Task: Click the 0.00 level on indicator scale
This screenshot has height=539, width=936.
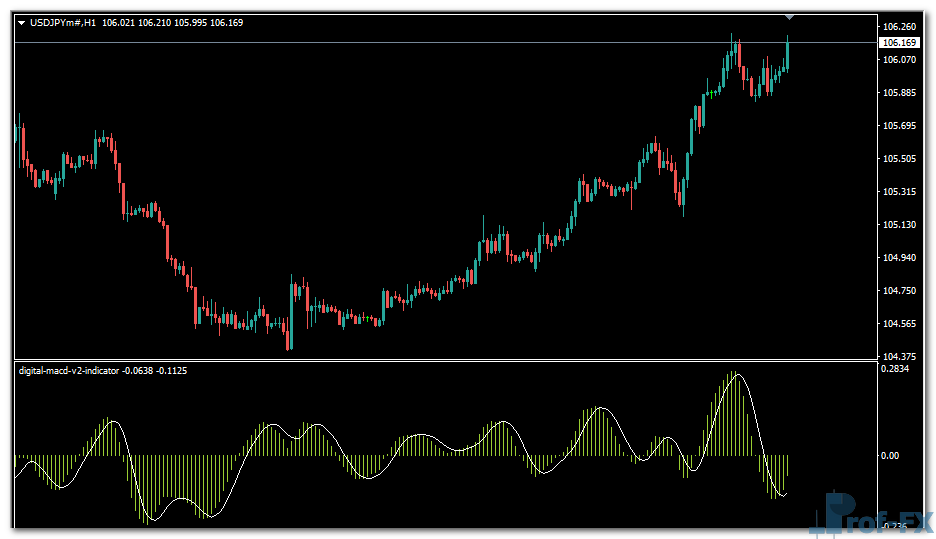Action: (890, 455)
